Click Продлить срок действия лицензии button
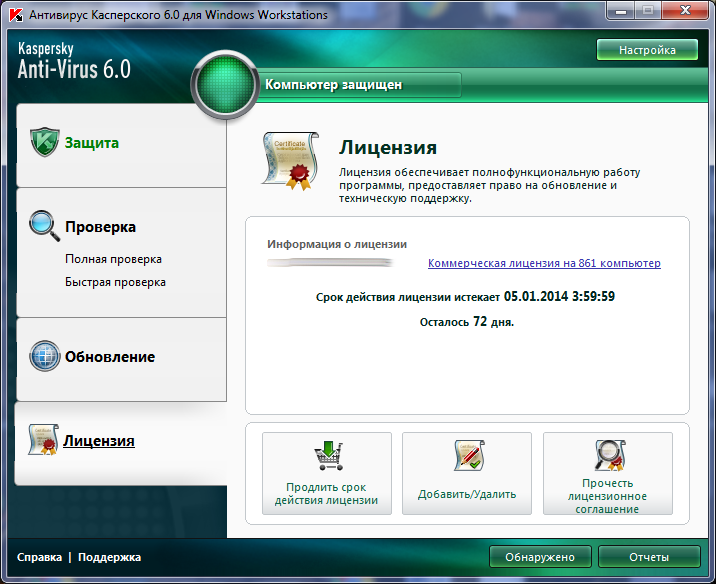This screenshot has width=716, height=584. [x=327, y=474]
